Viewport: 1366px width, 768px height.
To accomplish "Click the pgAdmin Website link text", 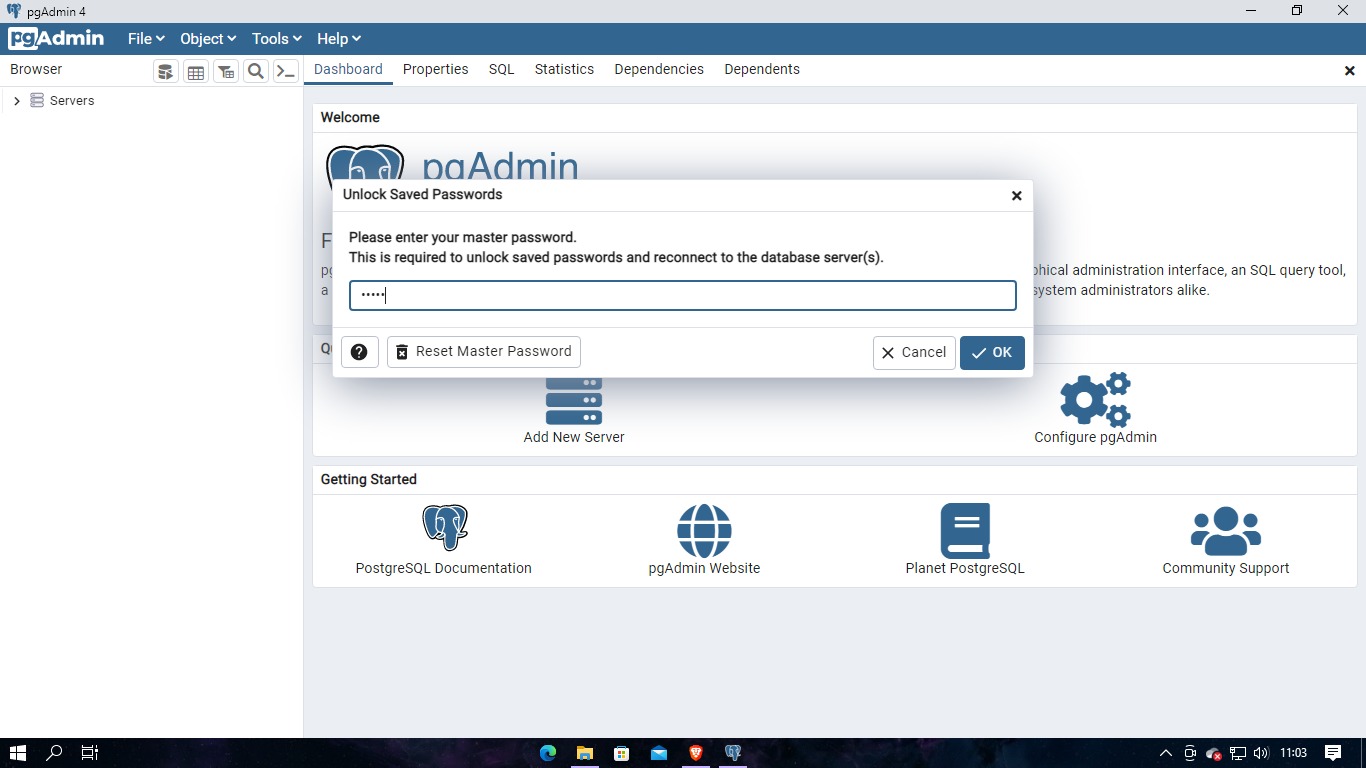I will (704, 568).
